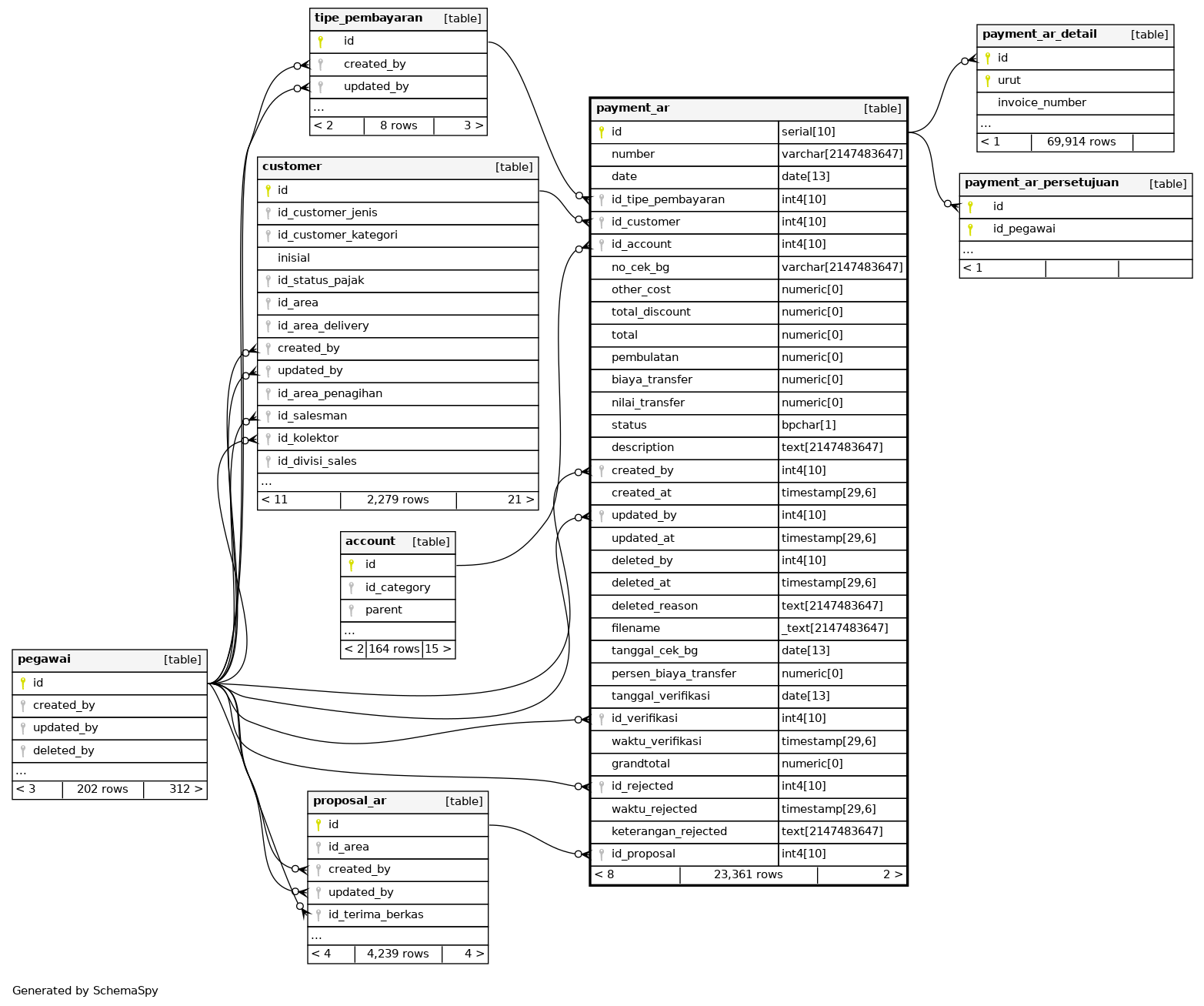Select the grandtotal column row

640,764
